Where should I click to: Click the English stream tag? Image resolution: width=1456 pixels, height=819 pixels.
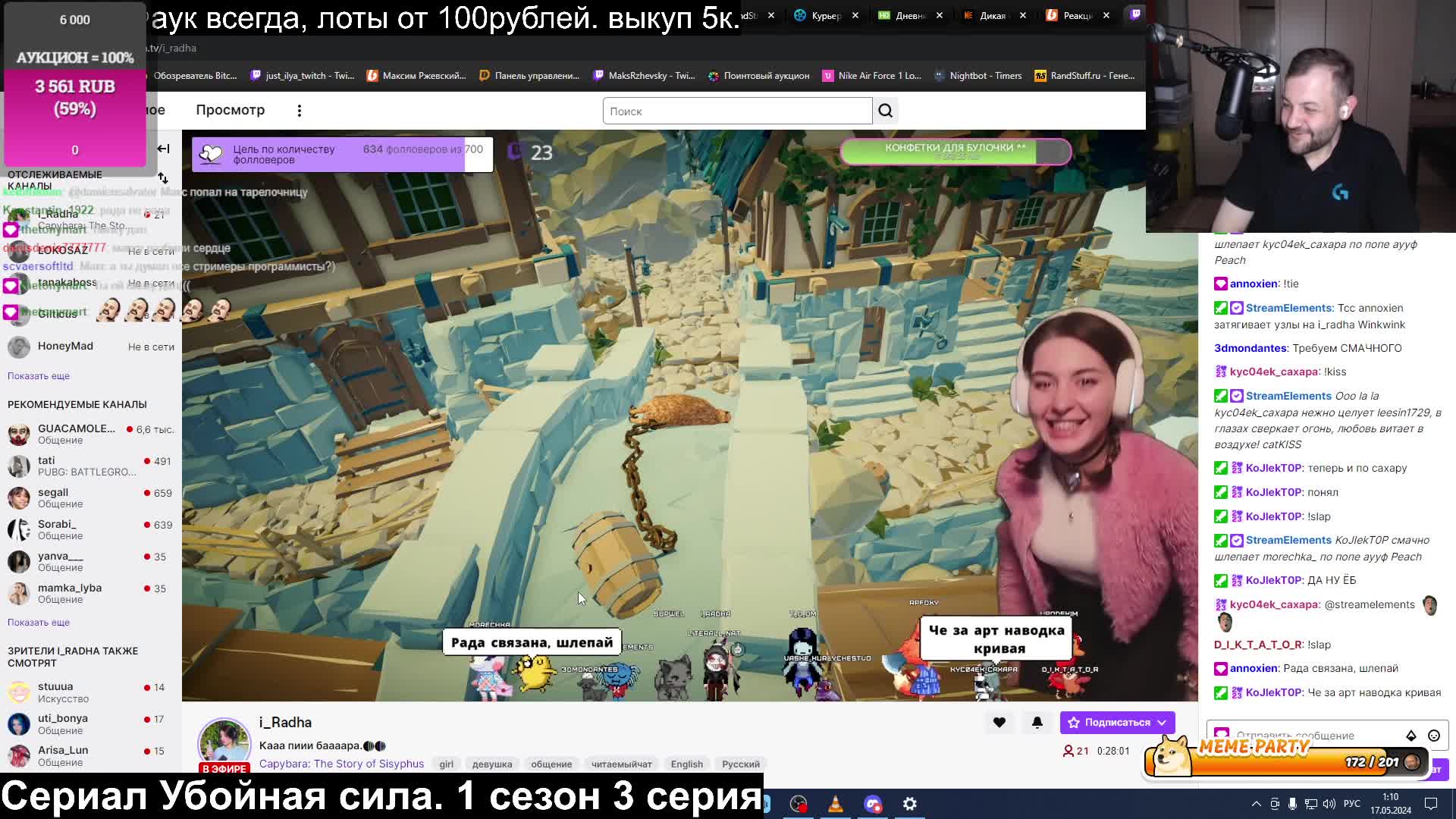pos(687,764)
